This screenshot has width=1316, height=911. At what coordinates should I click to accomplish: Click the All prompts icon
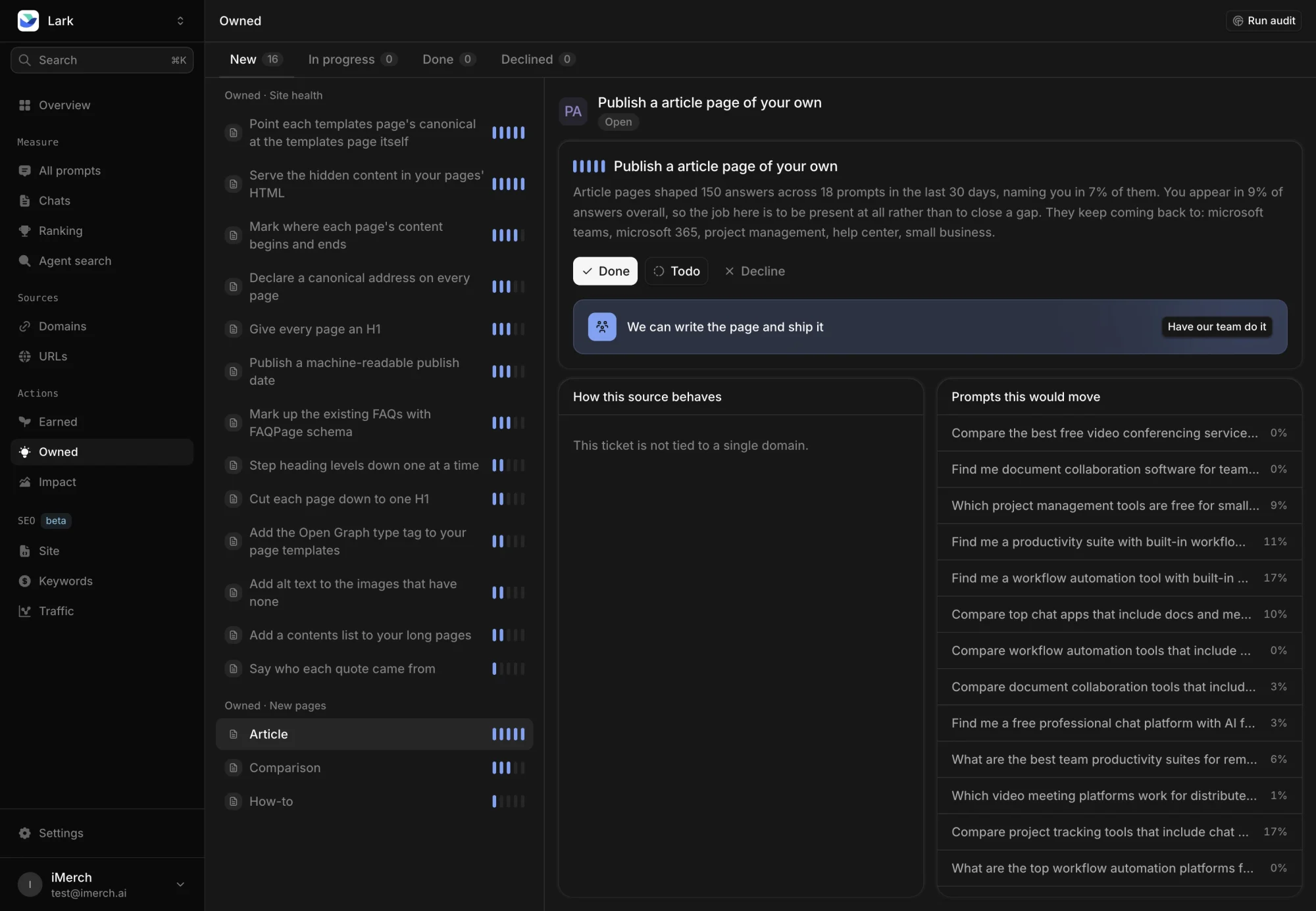pos(25,171)
